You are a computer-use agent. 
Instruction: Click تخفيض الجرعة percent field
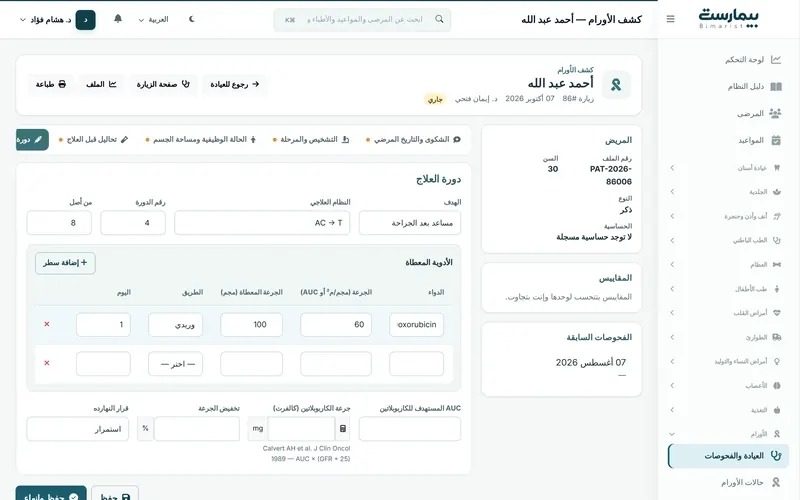coord(196,429)
